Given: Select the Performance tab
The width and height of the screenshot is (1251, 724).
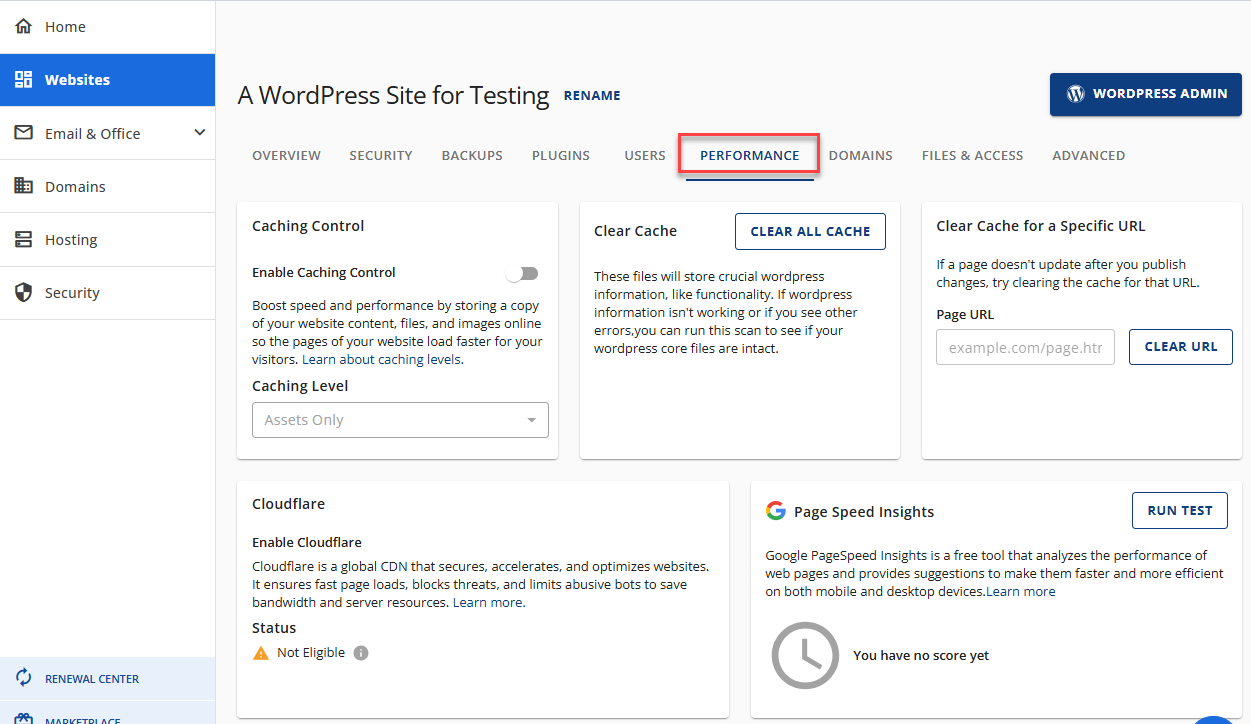Looking at the screenshot, I should pyautogui.click(x=749, y=155).
